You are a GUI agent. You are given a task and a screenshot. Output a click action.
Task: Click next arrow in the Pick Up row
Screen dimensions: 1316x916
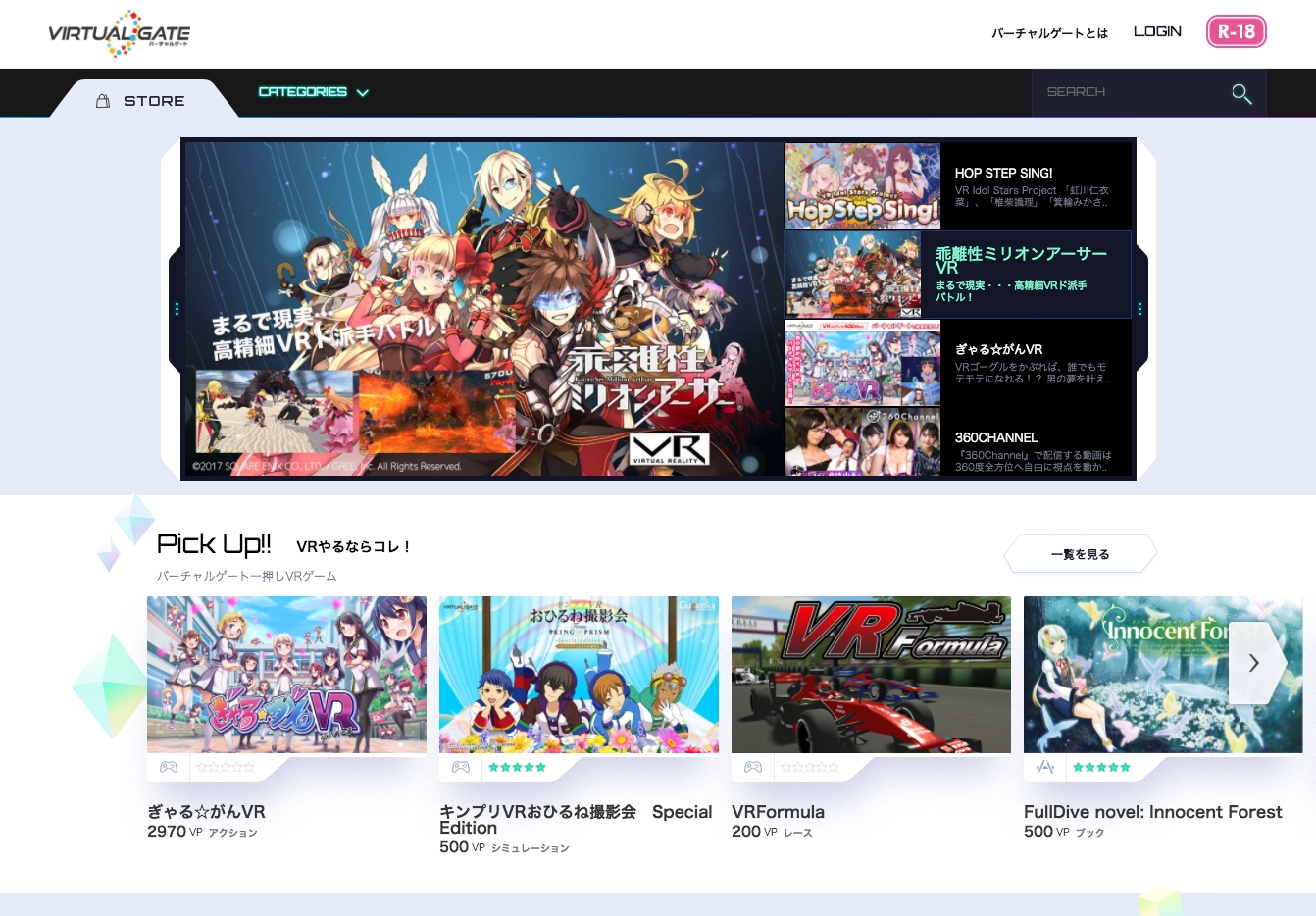(1255, 663)
